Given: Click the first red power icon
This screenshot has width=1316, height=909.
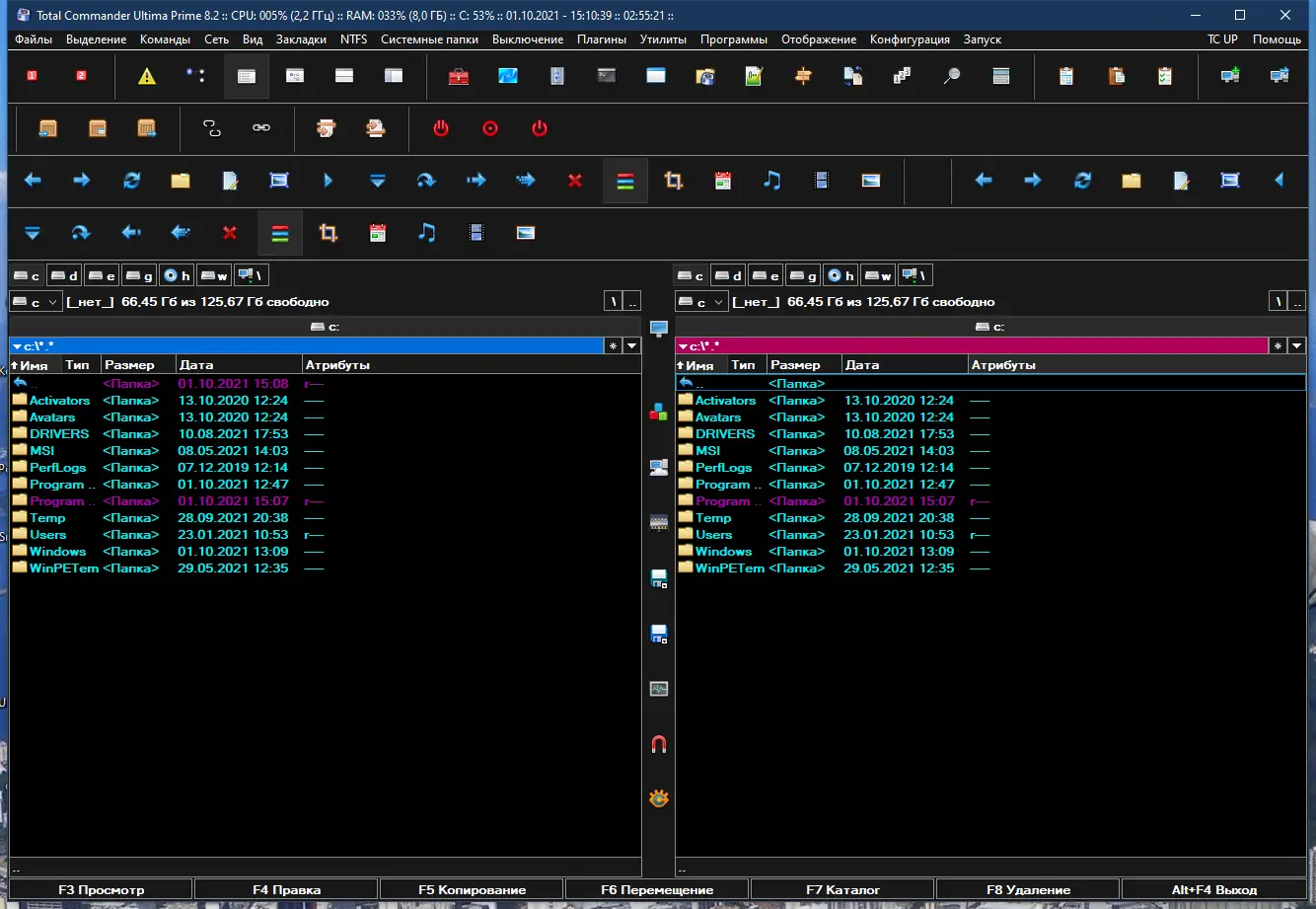Looking at the screenshot, I should (x=441, y=128).
